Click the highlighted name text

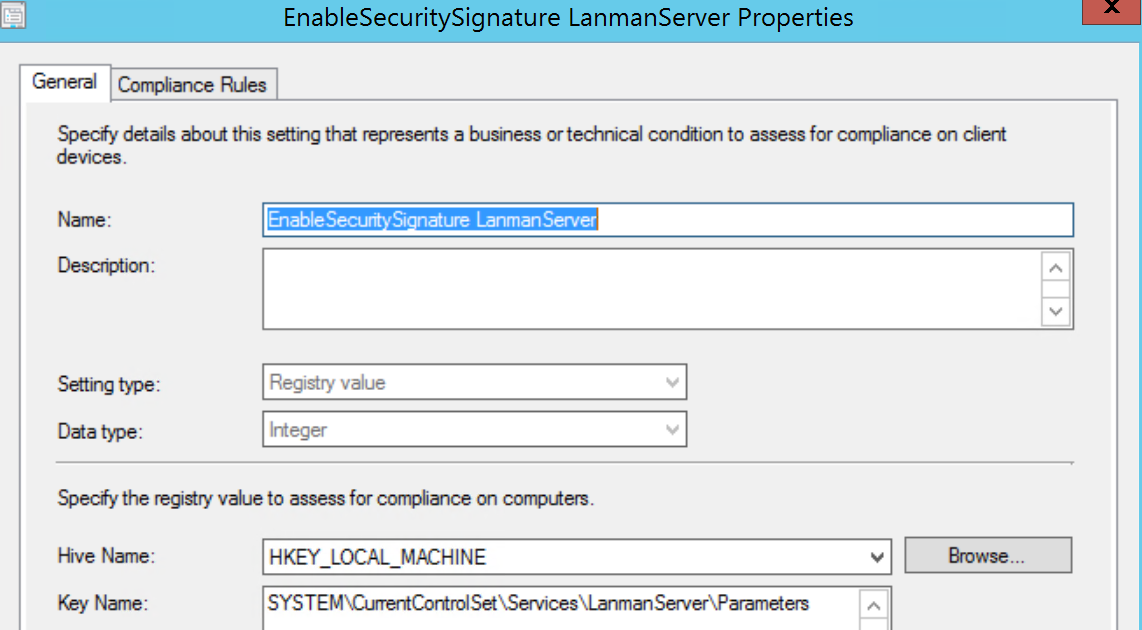coord(430,219)
